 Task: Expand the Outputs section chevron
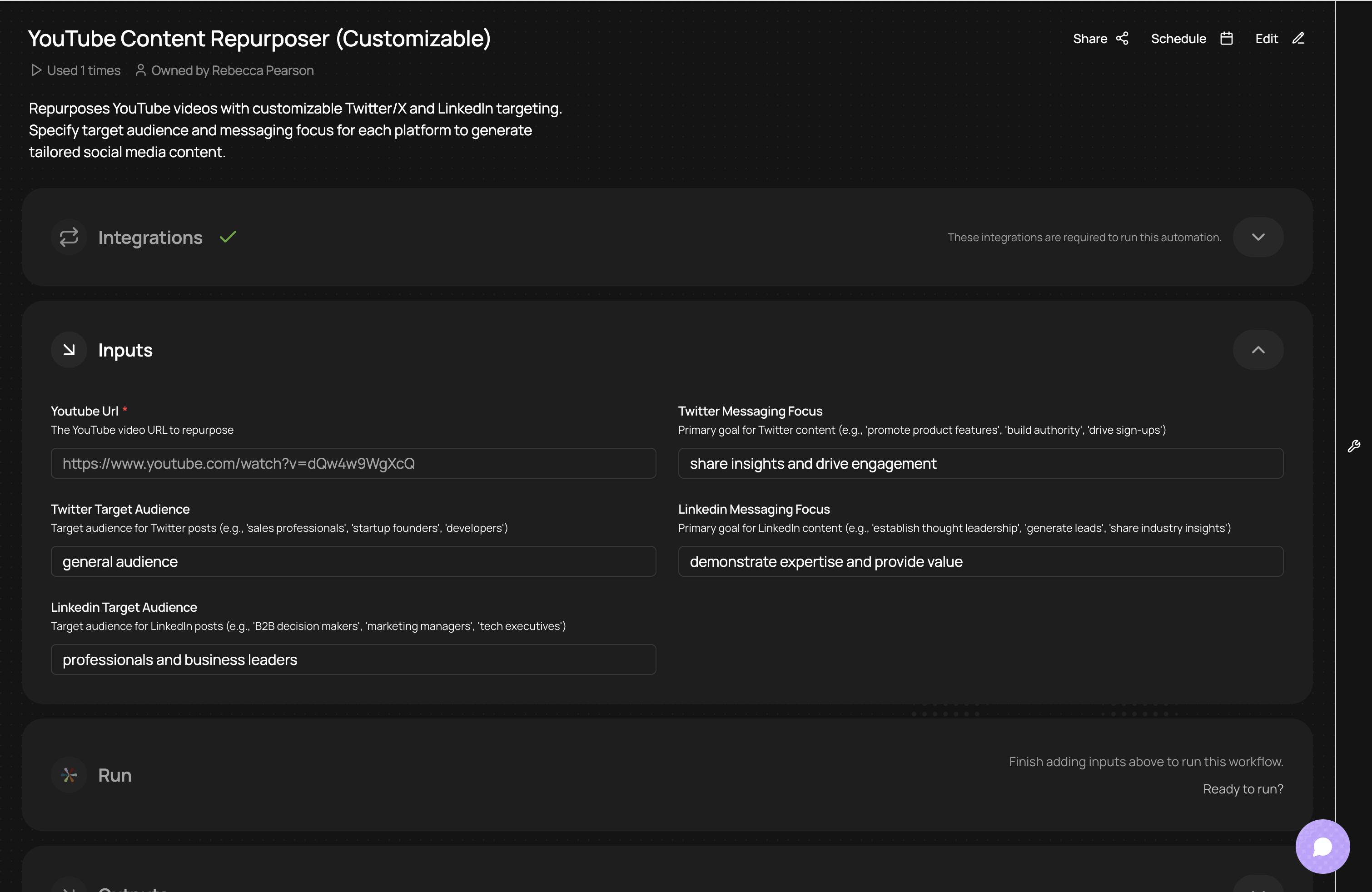pos(1258,885)
